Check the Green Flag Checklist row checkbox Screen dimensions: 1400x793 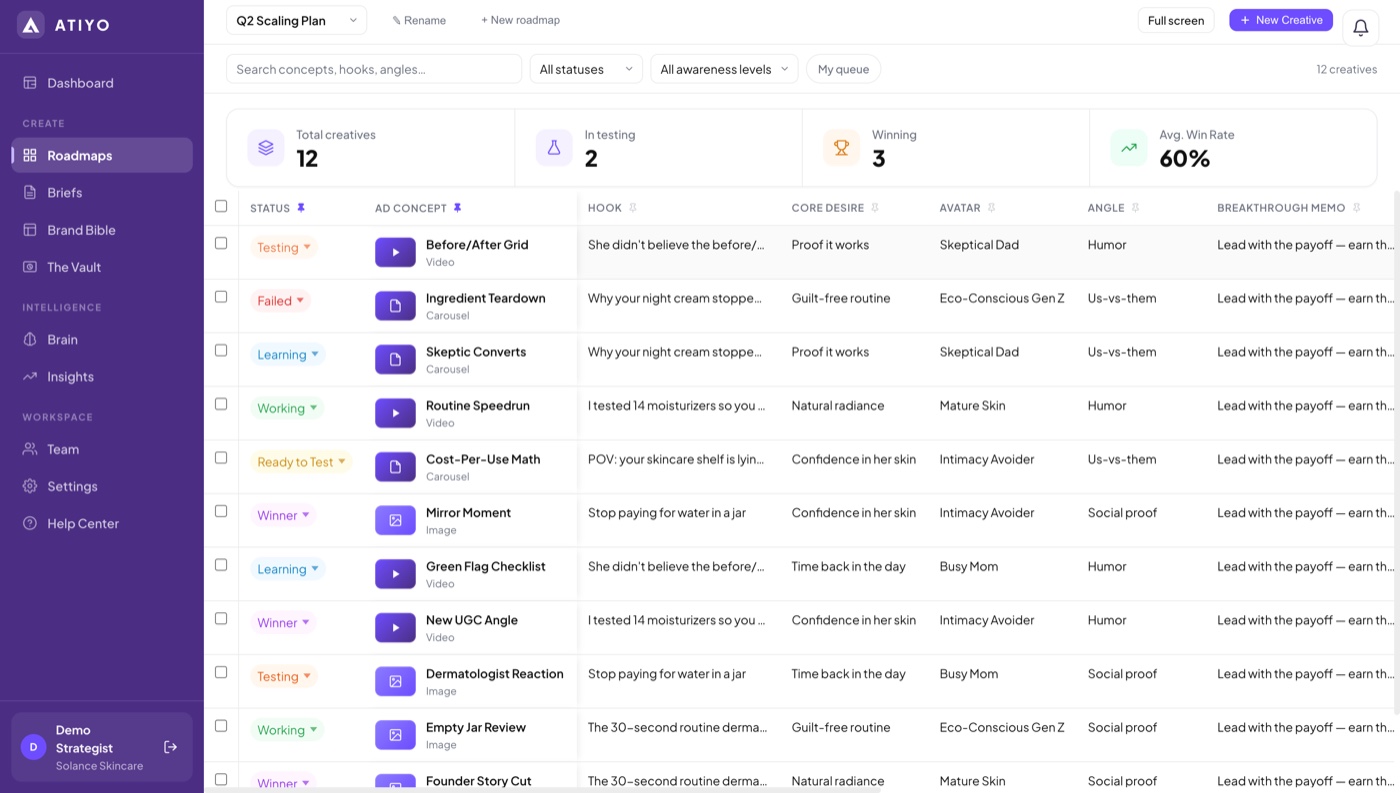coord(221,565)
